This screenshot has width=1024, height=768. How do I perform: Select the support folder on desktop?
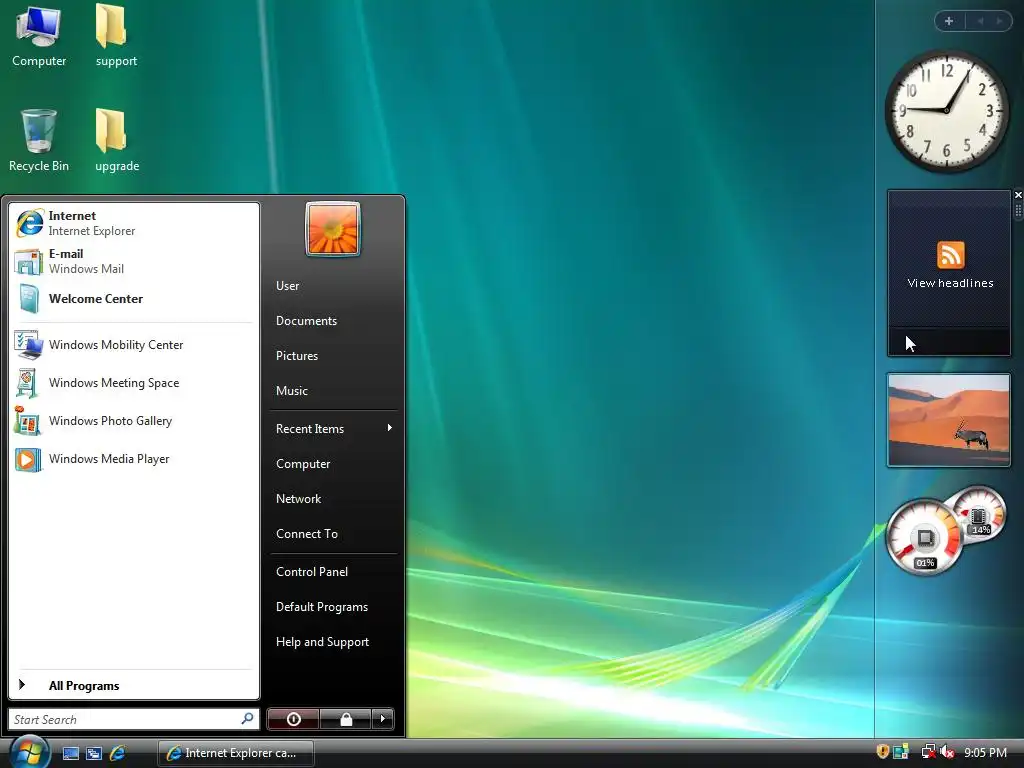116,36
